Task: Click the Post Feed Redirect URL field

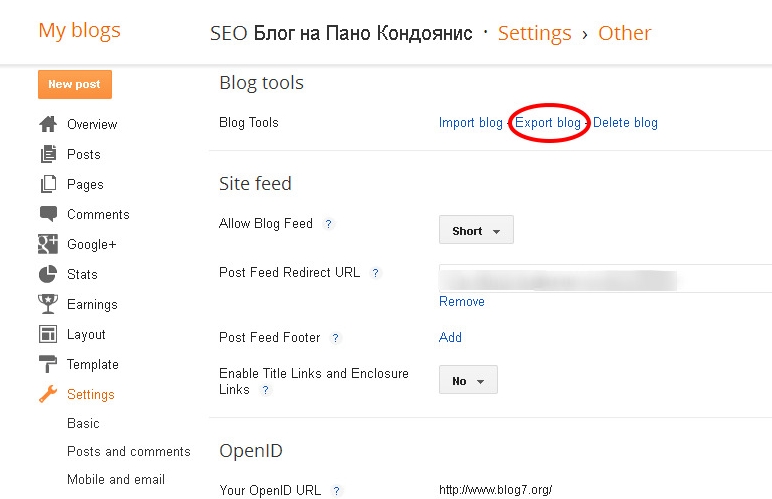Action: point(600,279)
